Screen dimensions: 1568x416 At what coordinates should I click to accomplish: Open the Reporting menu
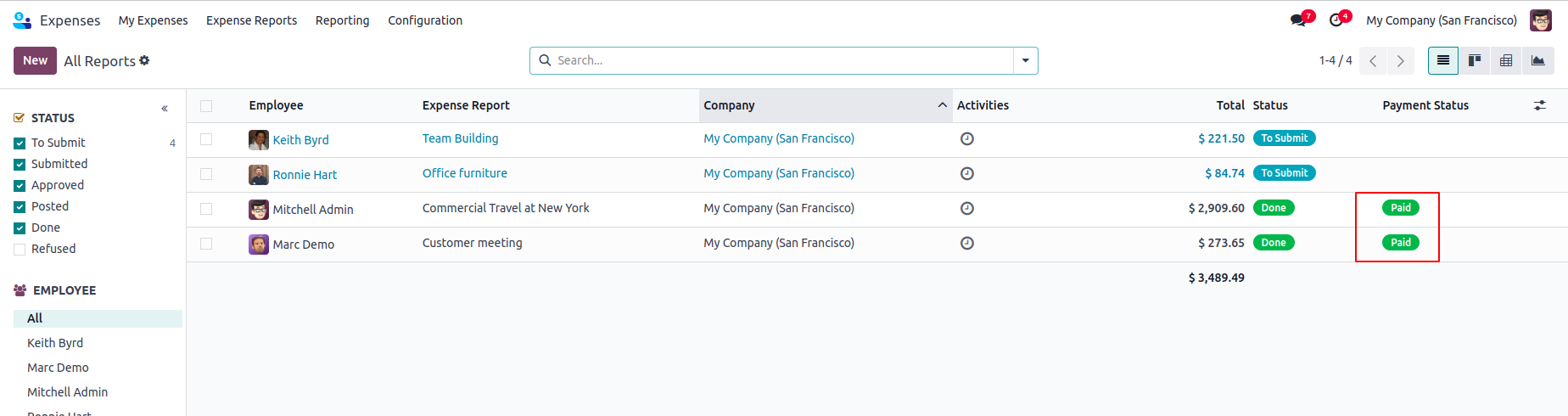click(x=342, y=20)
